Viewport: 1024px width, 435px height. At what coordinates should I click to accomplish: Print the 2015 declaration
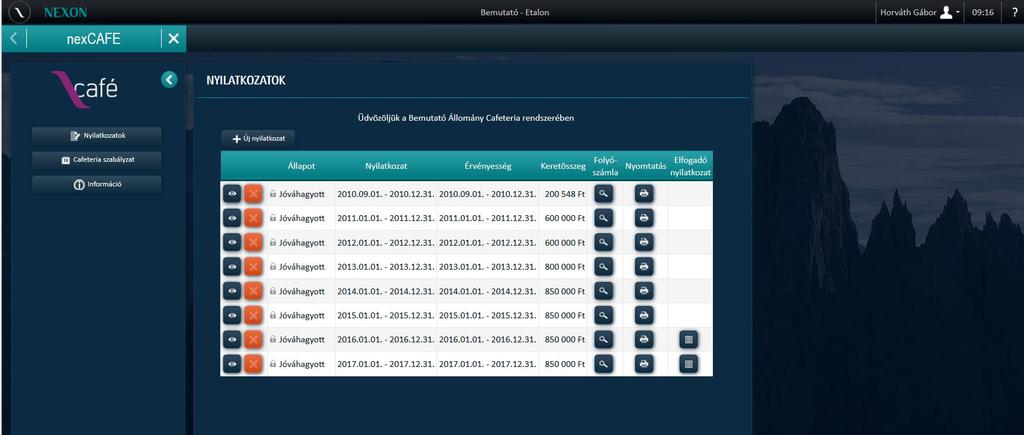[x=644, y=315]
